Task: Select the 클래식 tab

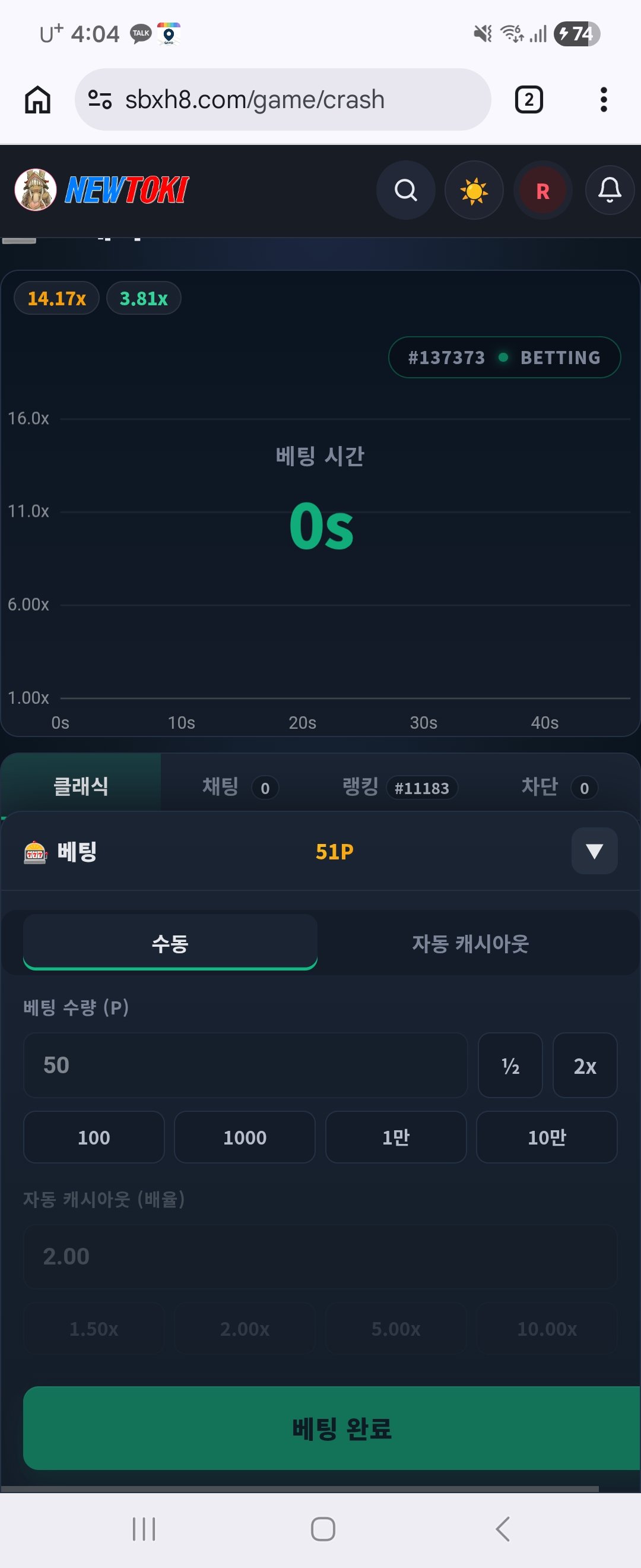Action: pyautogui.click(x=81, y=785)
